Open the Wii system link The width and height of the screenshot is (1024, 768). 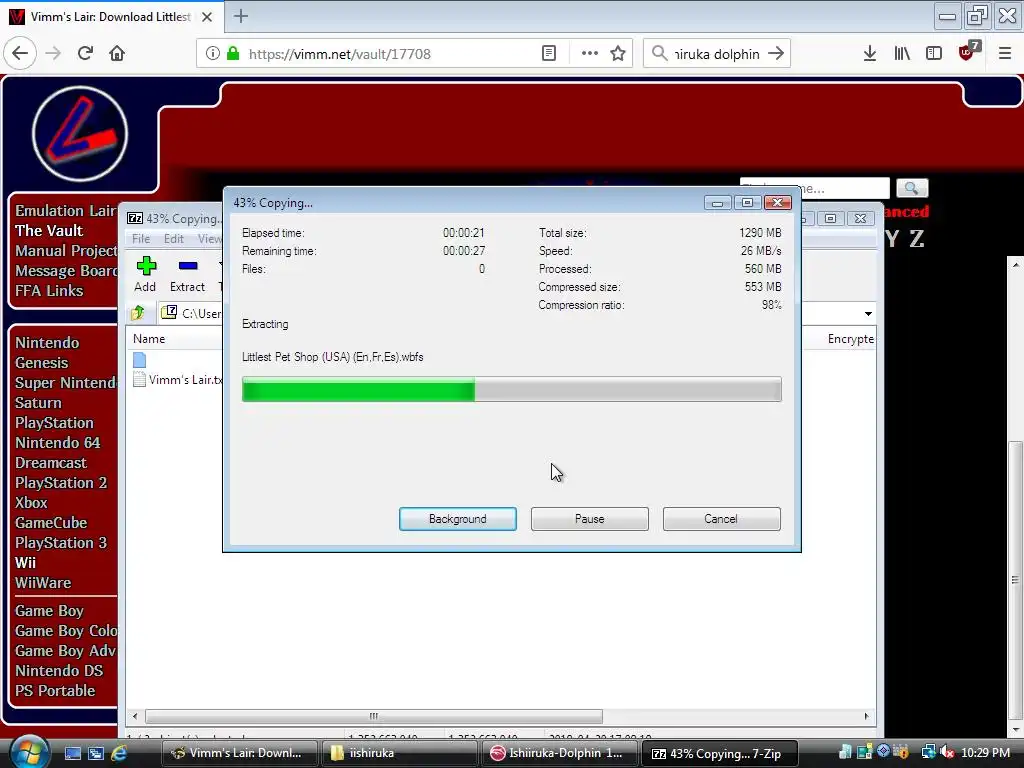tap(25, 562)
